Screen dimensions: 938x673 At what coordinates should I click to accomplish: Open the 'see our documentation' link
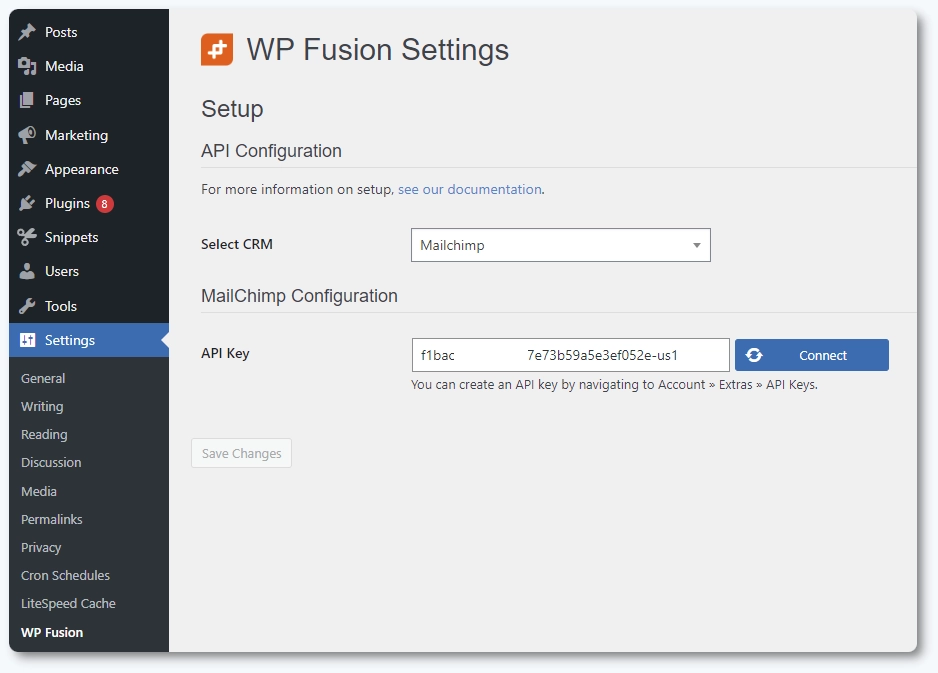coord(469,189)
